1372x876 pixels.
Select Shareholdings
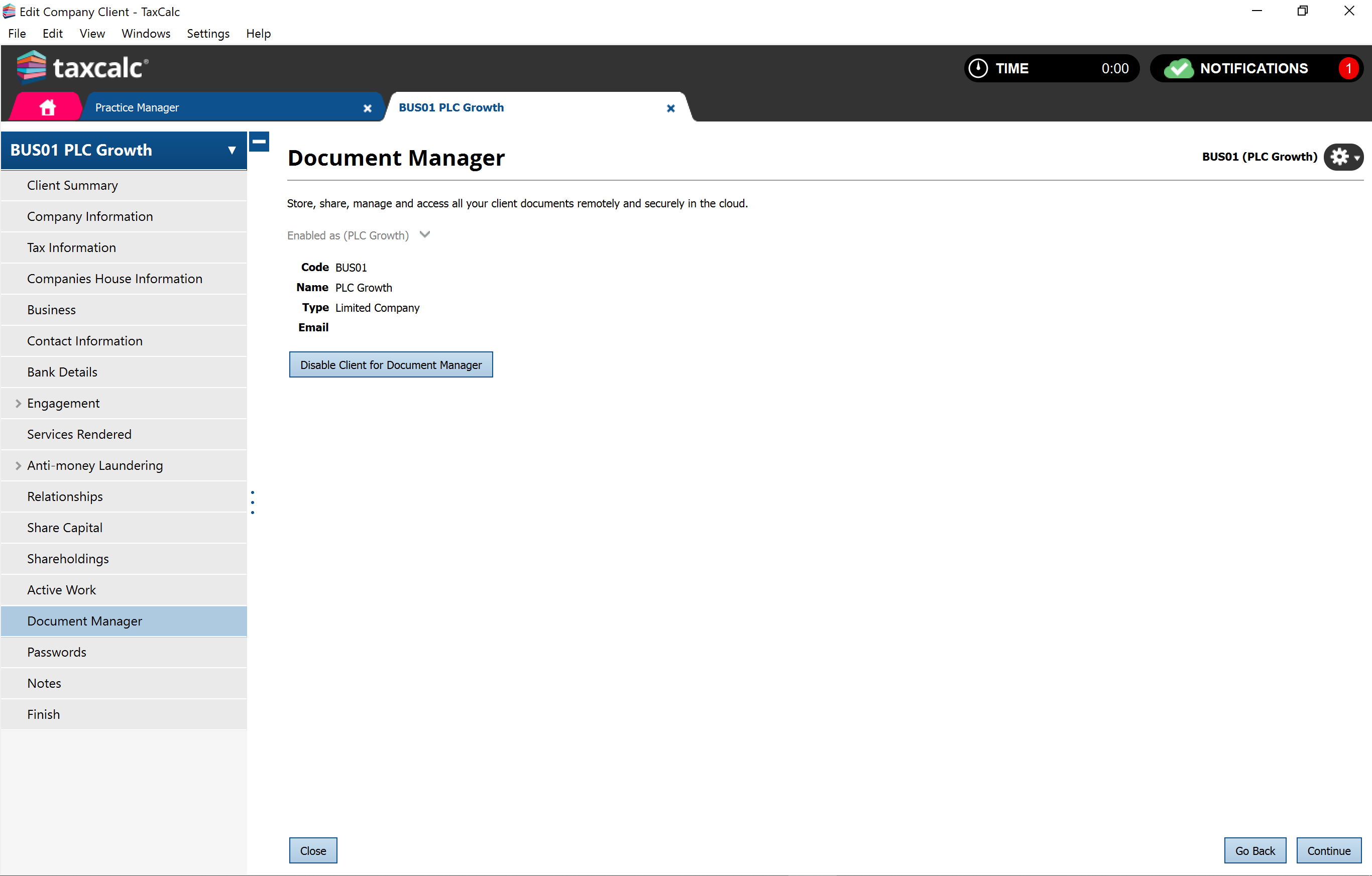point(124,559)
